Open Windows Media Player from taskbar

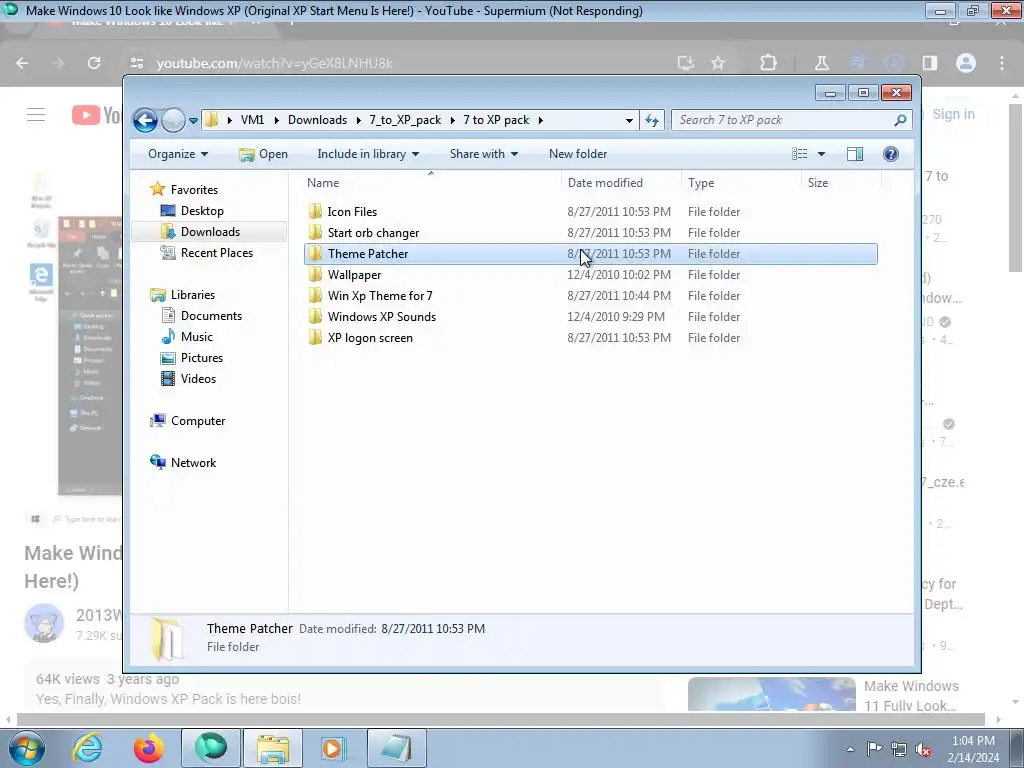click(334, 748)
